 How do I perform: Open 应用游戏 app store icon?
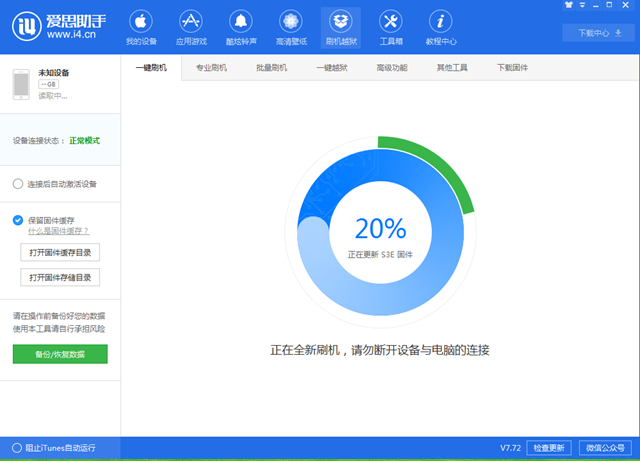coord(190,28)
